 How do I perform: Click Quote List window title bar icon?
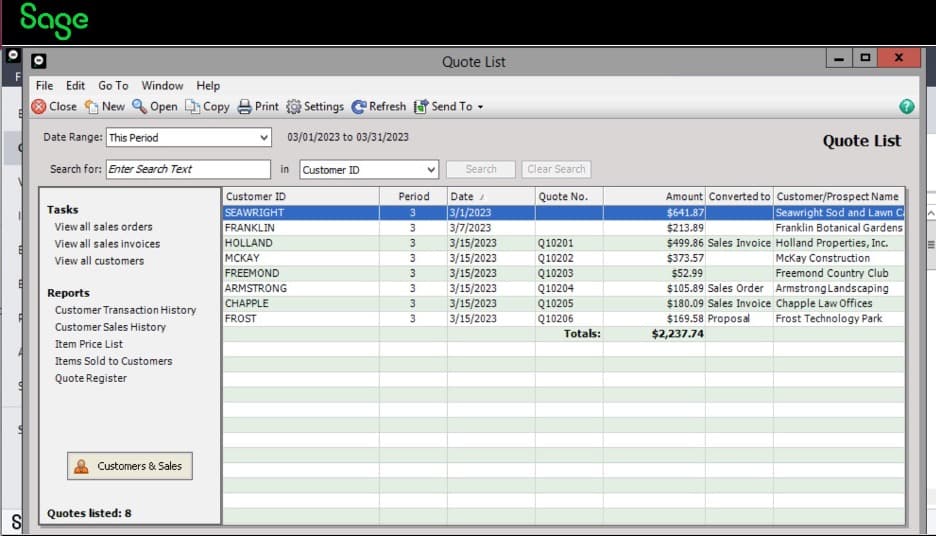click(x=39, y=61)
